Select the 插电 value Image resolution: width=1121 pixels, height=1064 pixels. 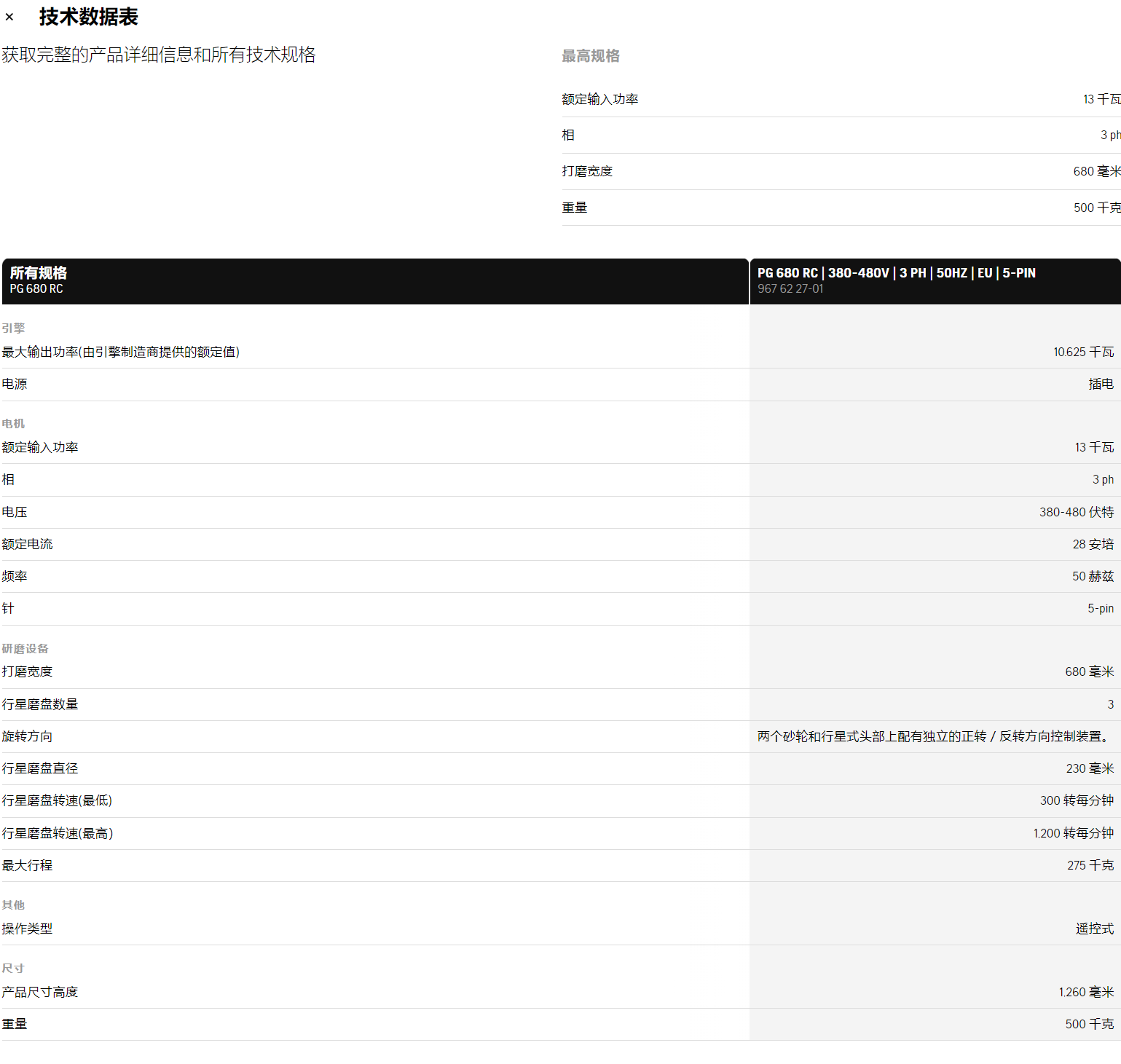pyautogui.click(x=1101, y=385)
